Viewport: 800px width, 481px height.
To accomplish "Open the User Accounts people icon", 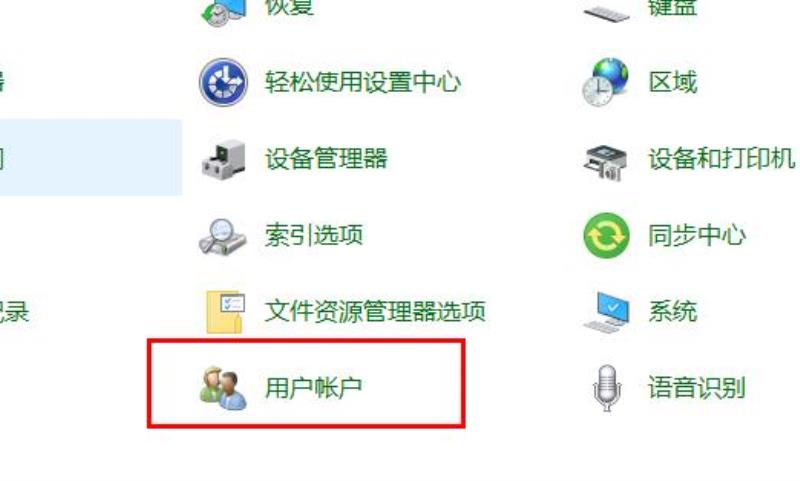I will click(223, 388).
